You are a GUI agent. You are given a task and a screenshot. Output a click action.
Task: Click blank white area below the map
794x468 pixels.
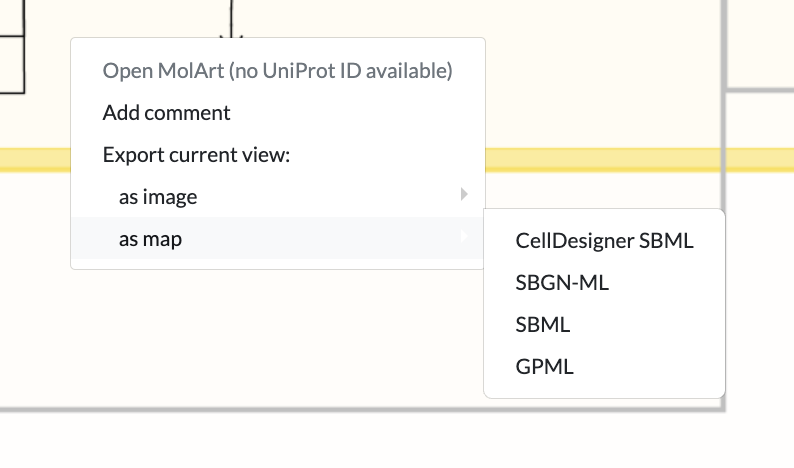pos(400,442)
